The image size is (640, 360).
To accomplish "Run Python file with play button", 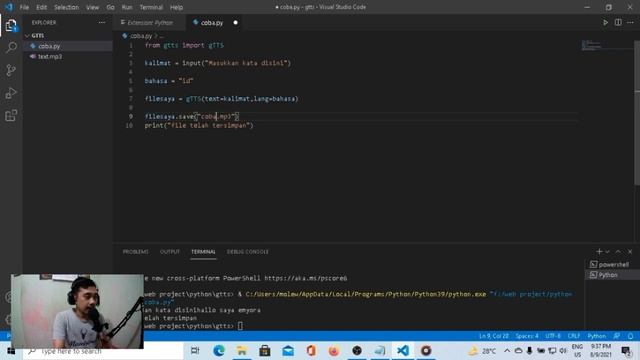I will pyautogui.click(x=605, y=22).
